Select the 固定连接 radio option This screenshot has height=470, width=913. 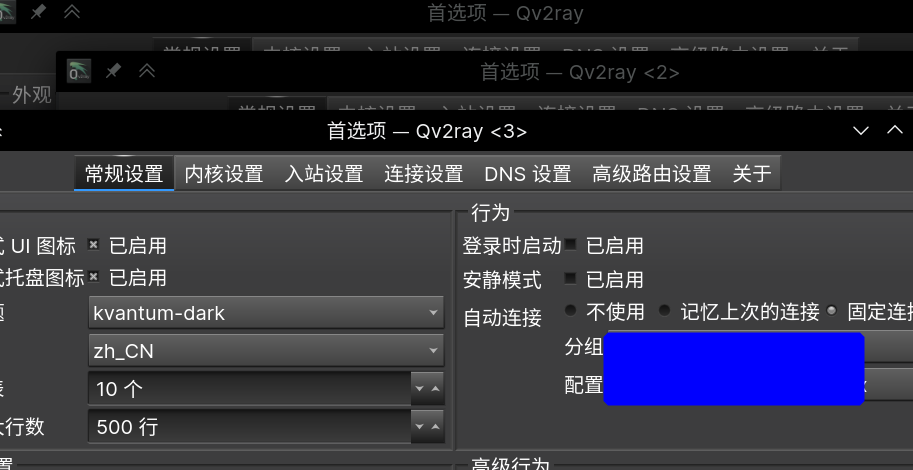click(x=831, y=310)
